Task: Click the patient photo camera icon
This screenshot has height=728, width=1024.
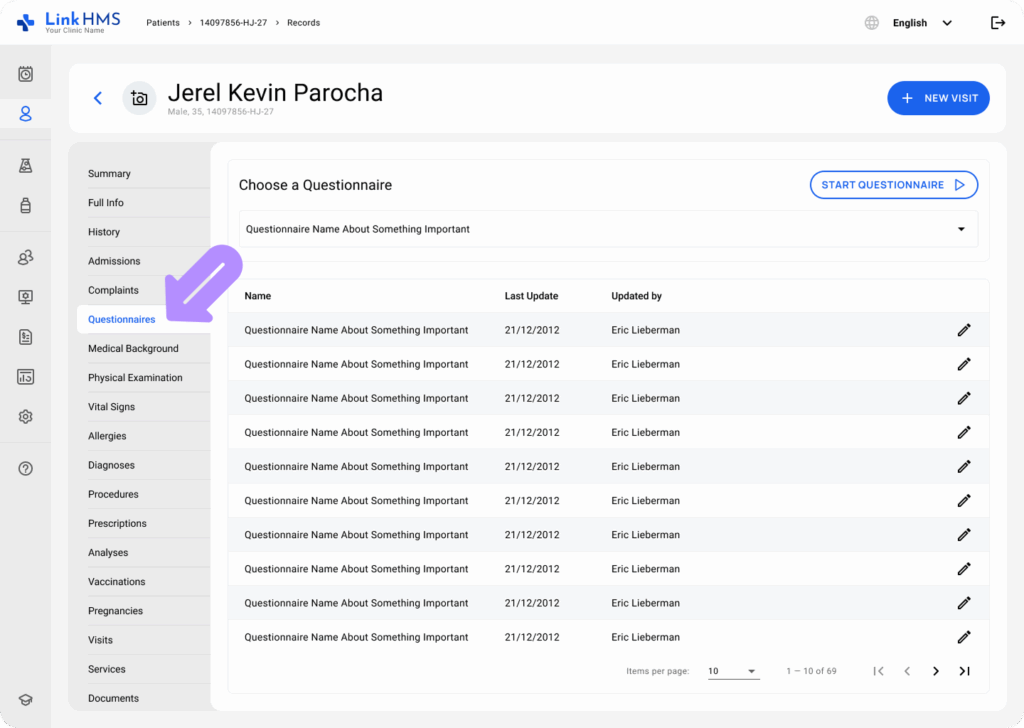Action: click(139, 98)
